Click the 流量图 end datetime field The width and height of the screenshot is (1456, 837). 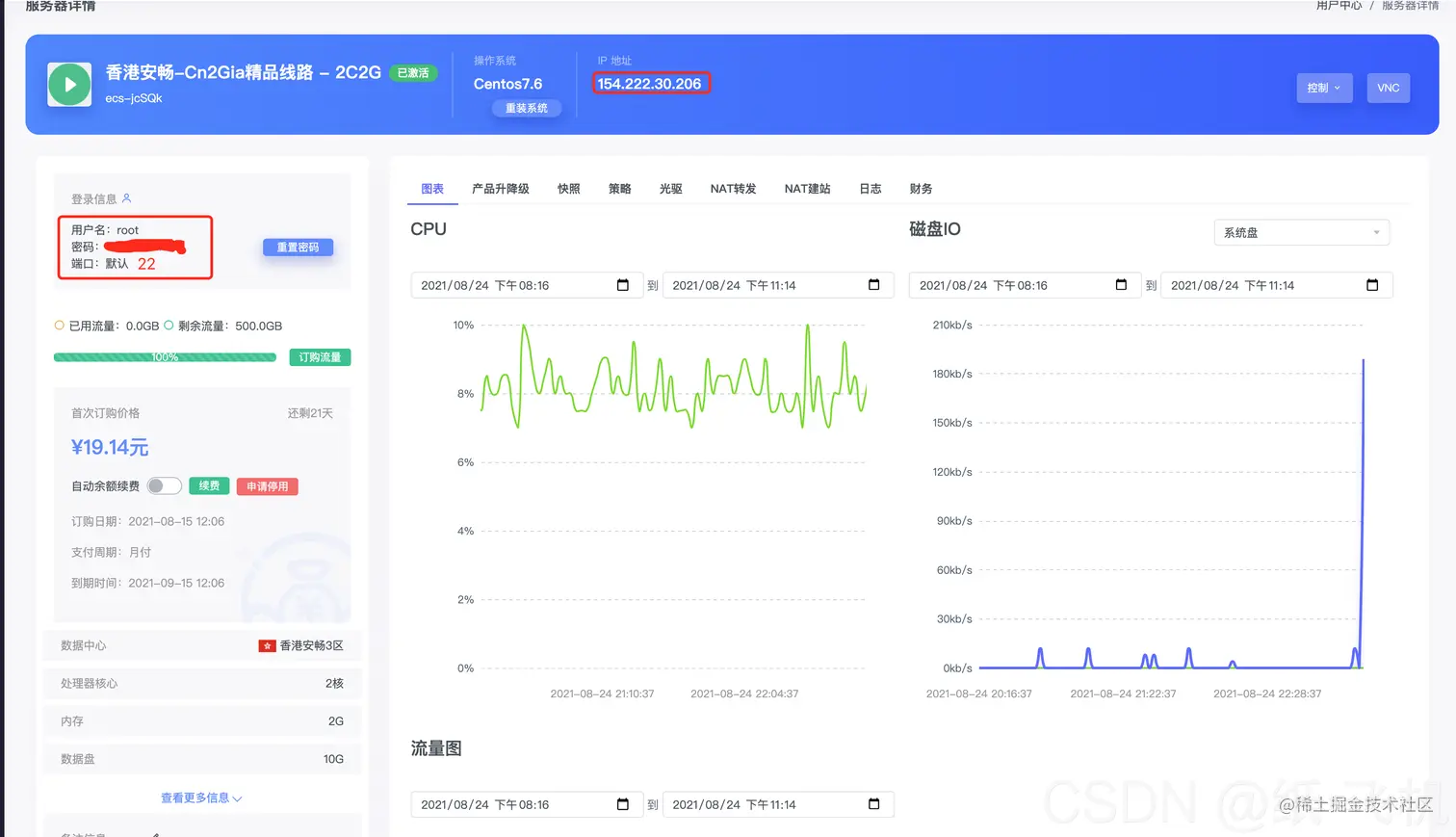(778, 804)
